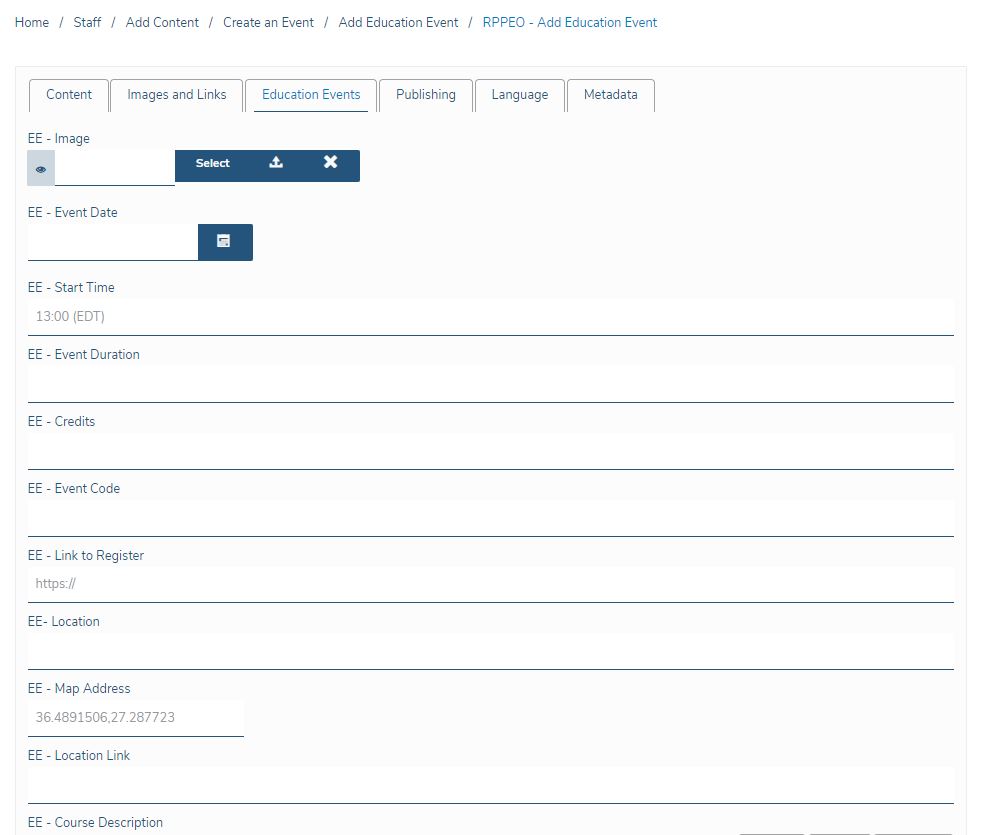This screenshot has height=835, width=985.
Task: Go to Home in the breadcrumb
Action: 32,23
